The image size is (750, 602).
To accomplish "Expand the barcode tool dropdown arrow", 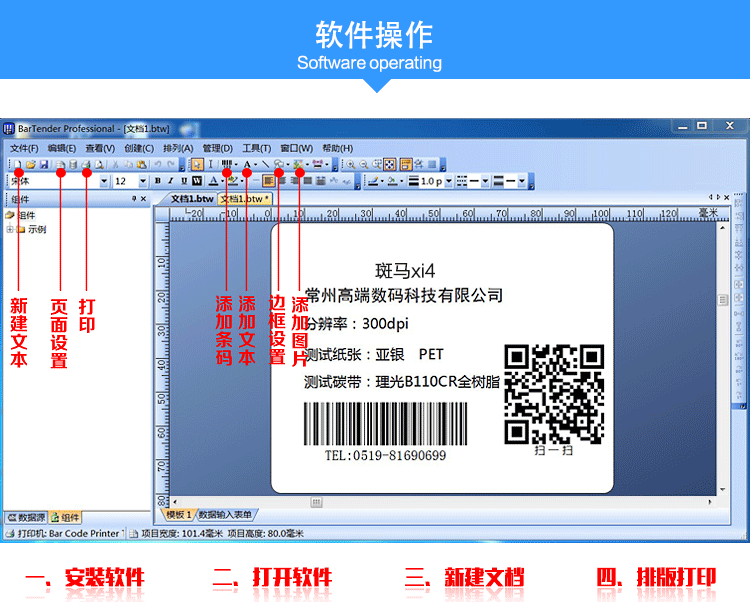I will pyautogui.click(x=236, y=164).
